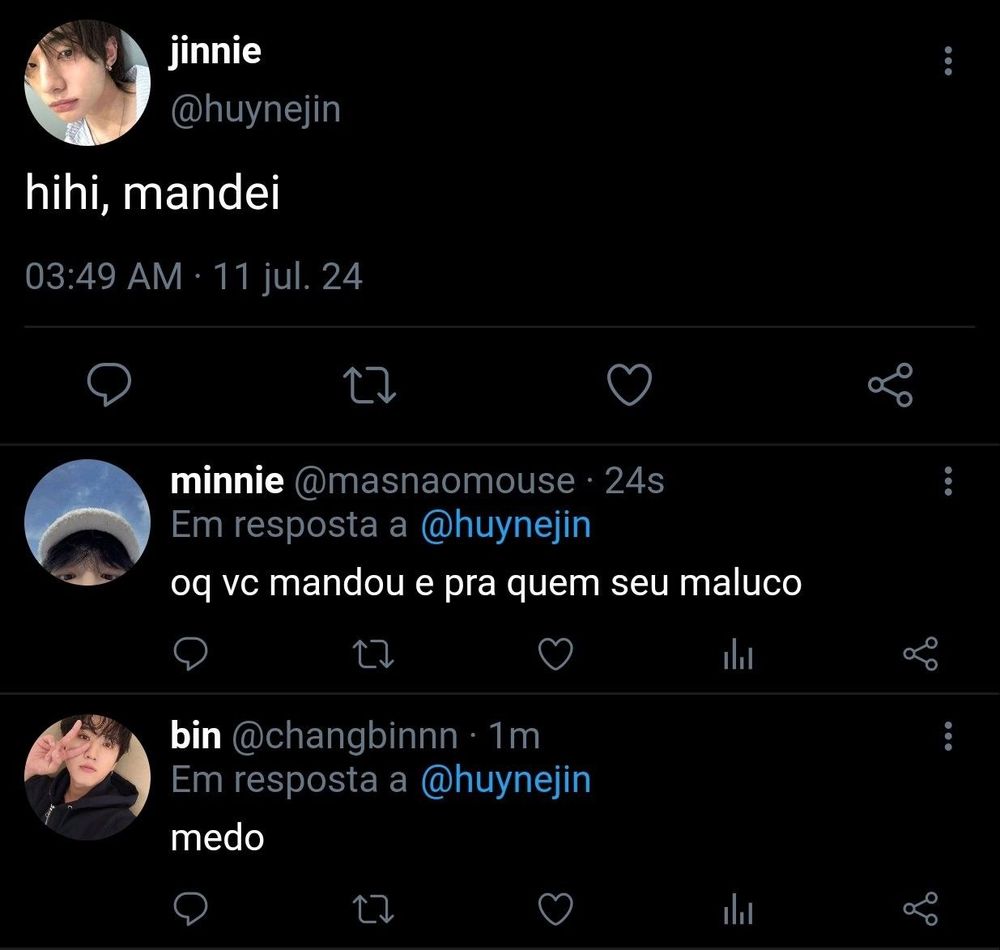Viewport: 1000px width, 950px height.
Task: Like minnie's reply
Action: [x=555, y=654]
